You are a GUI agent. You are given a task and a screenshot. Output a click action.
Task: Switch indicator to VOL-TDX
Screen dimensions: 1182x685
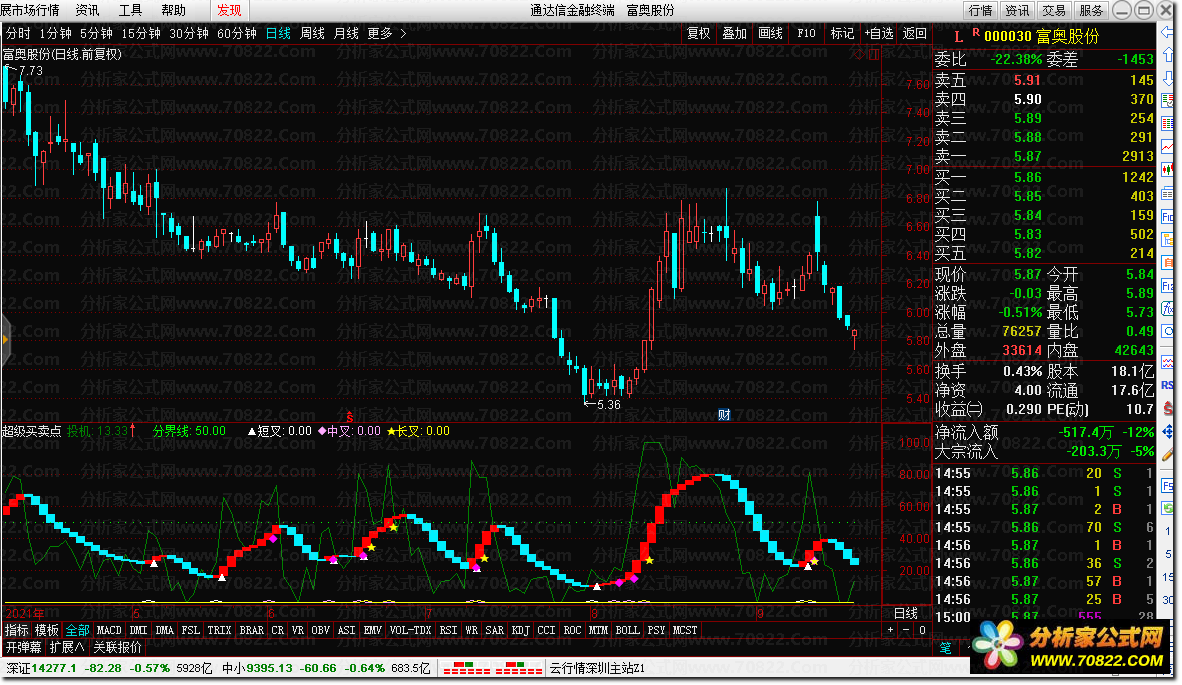point(411,630)
